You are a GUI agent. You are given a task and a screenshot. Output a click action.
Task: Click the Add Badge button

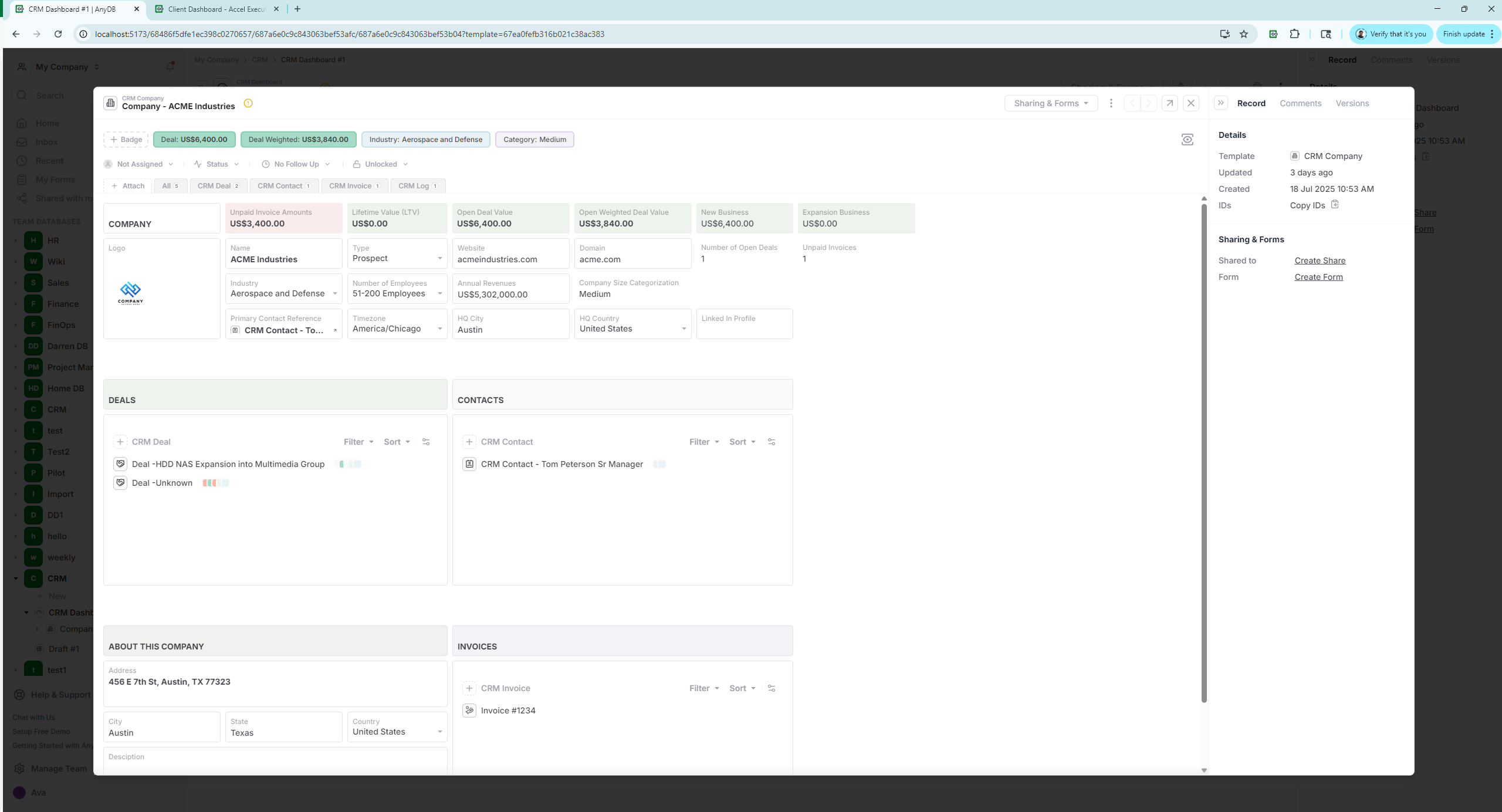click(126, 140)
